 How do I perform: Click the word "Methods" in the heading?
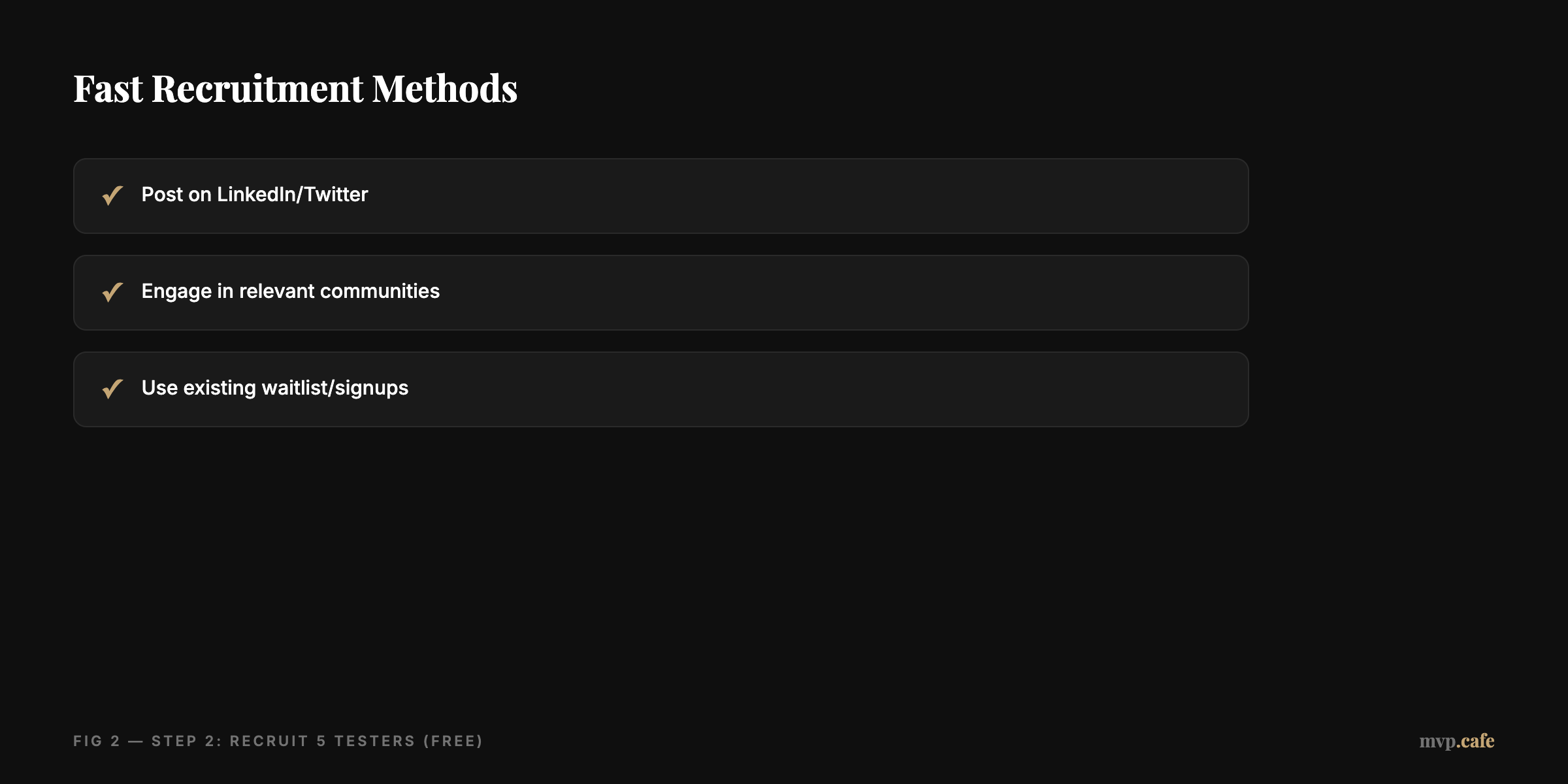tap(445, 89)
